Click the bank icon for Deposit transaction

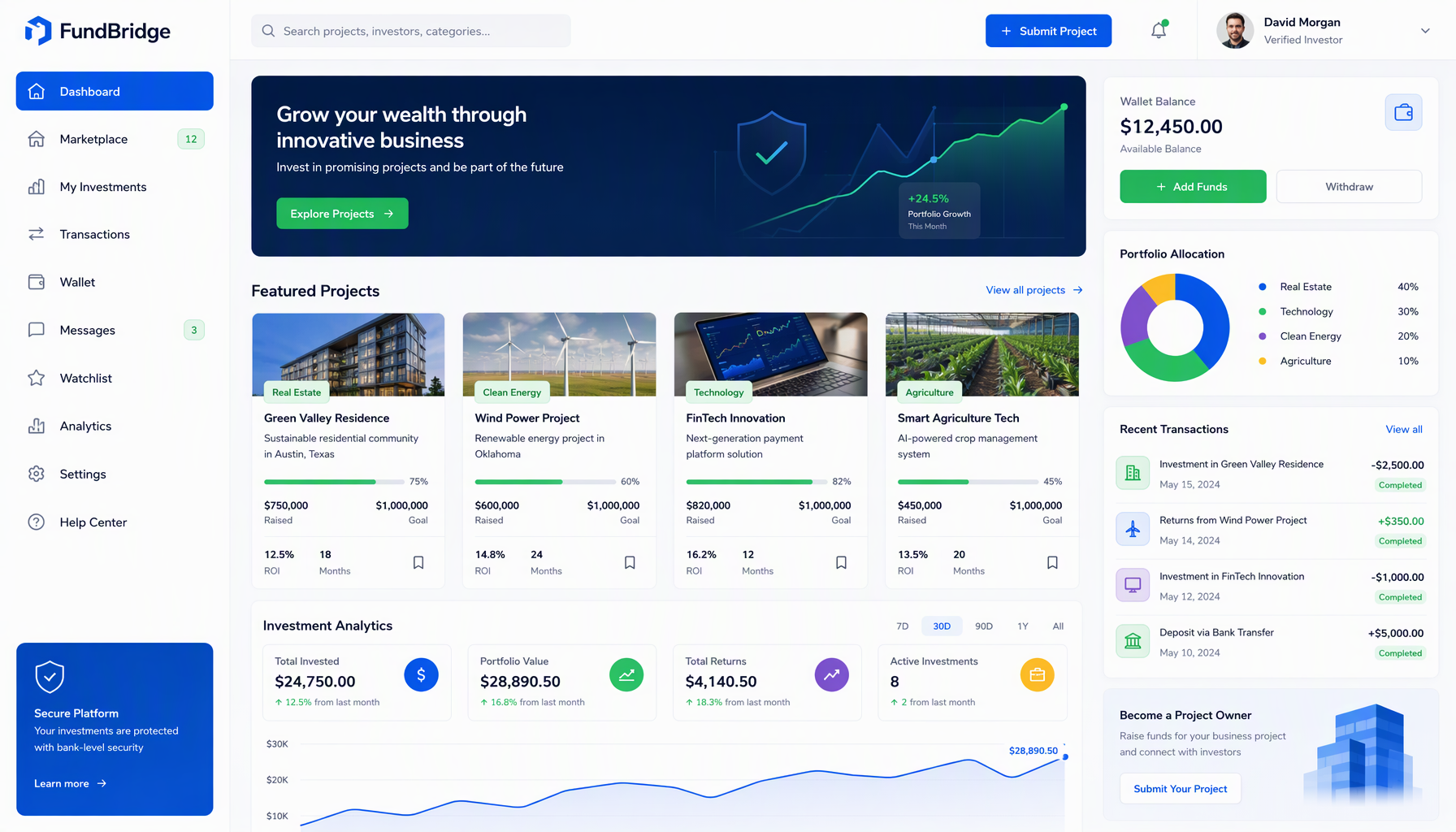[x=1133, y=641]
